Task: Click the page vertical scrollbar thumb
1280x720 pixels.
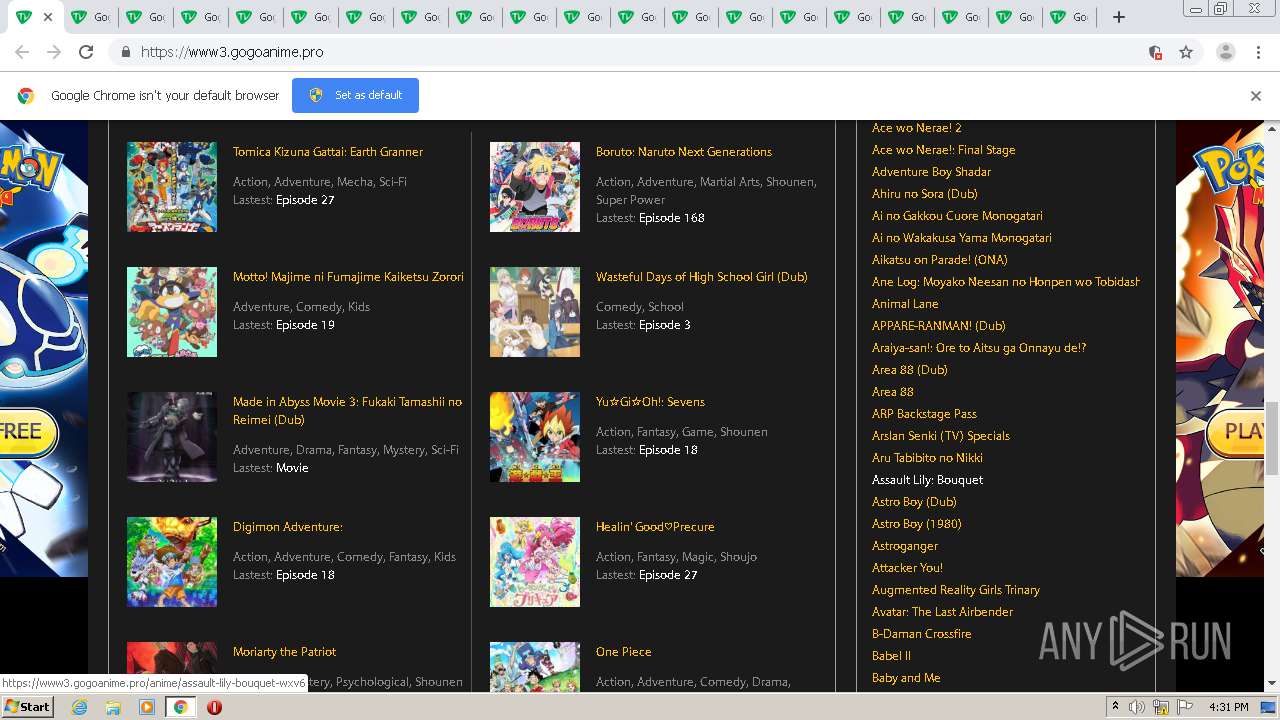Action: pos(1272,437)
